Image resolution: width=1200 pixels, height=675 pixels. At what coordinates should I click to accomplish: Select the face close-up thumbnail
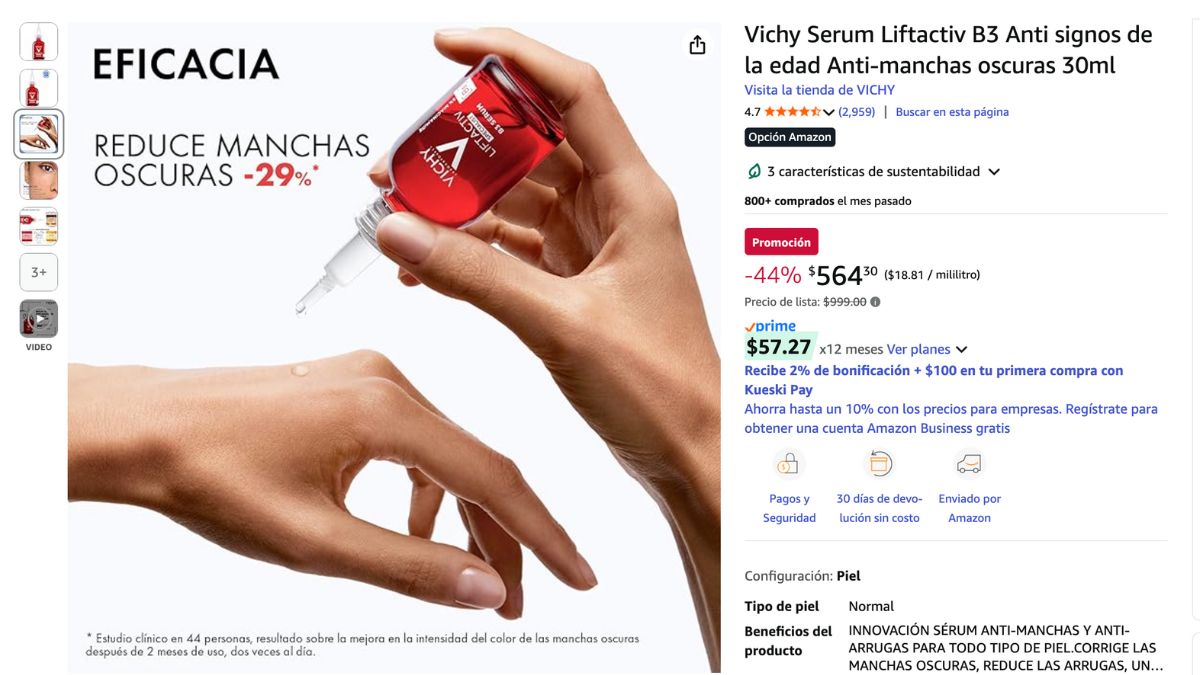[x=39, y=180]
